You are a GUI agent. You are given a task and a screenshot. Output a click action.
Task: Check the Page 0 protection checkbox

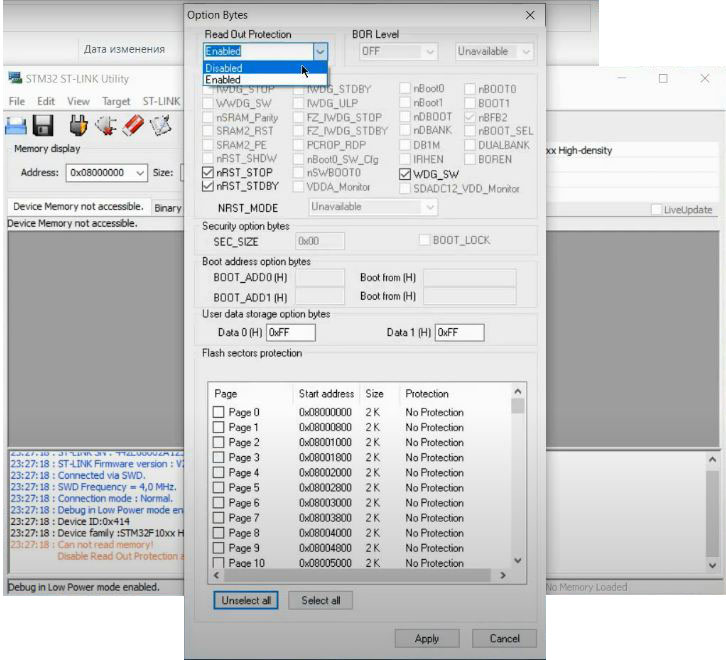[x=219, y=412]
